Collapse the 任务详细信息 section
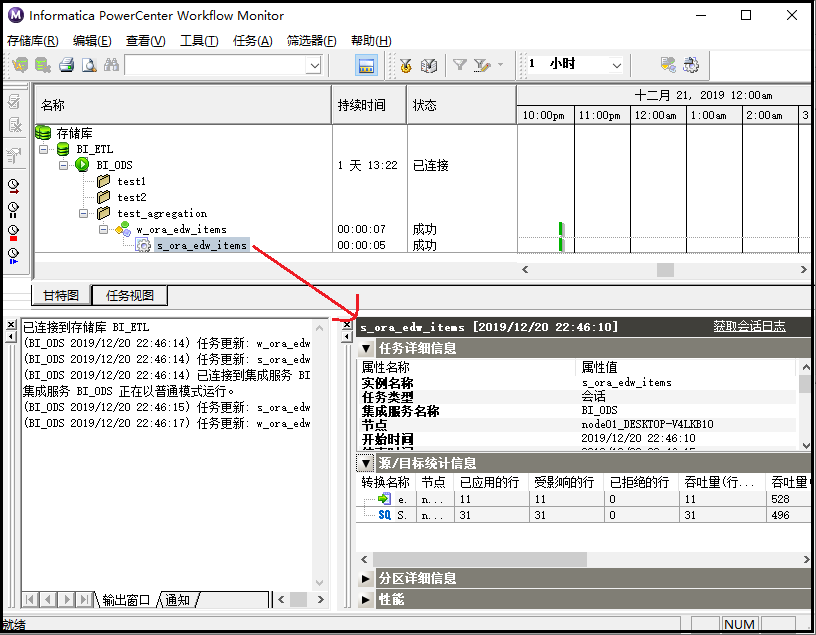The image size is (816, 635). click(366, 348)
